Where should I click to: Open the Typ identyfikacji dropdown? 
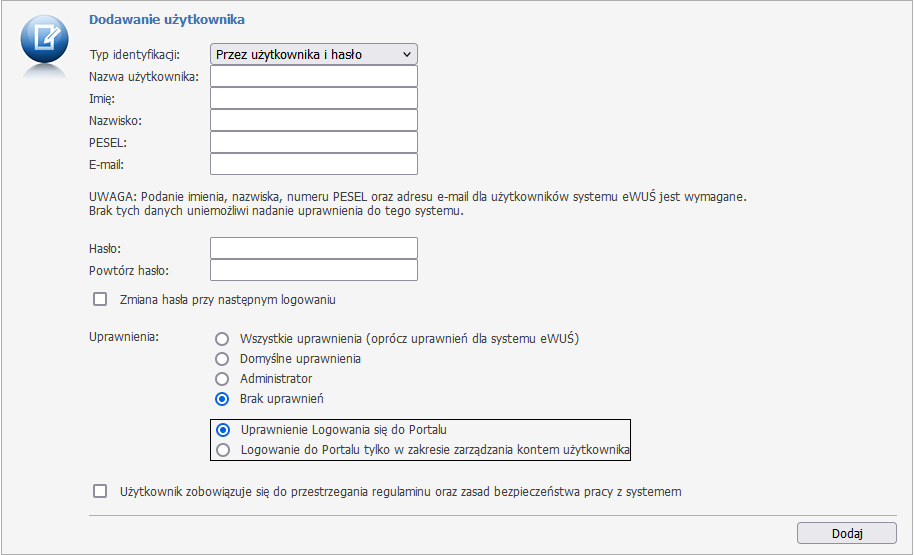click(313, 54)
